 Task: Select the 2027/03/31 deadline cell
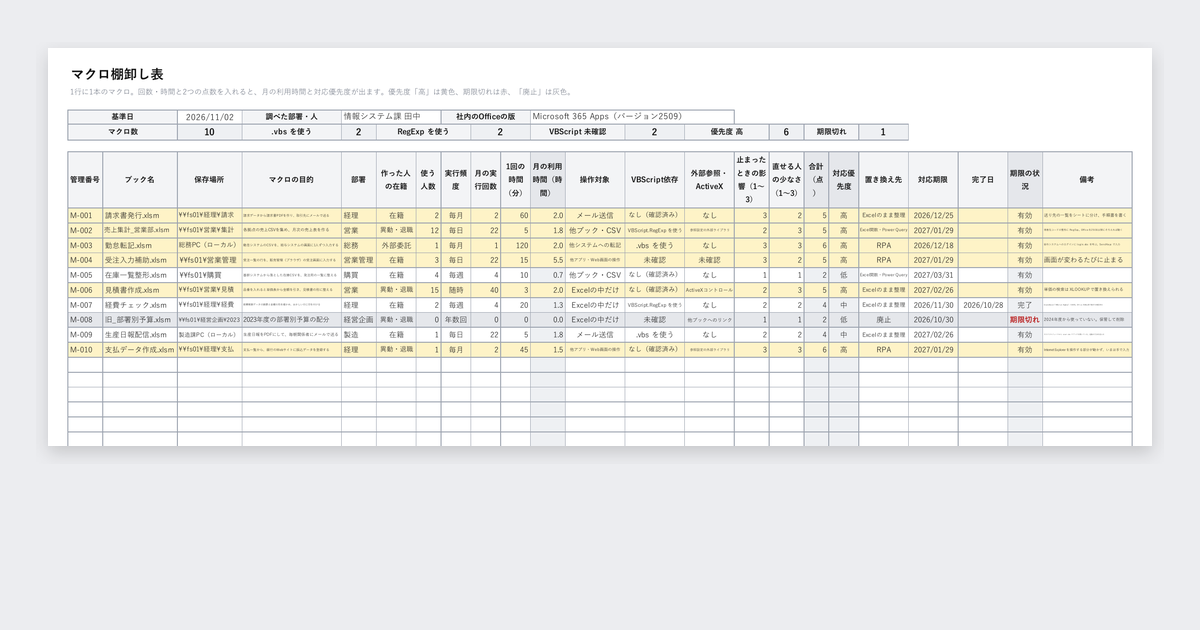pyautogui.click(x=933, y=275)
